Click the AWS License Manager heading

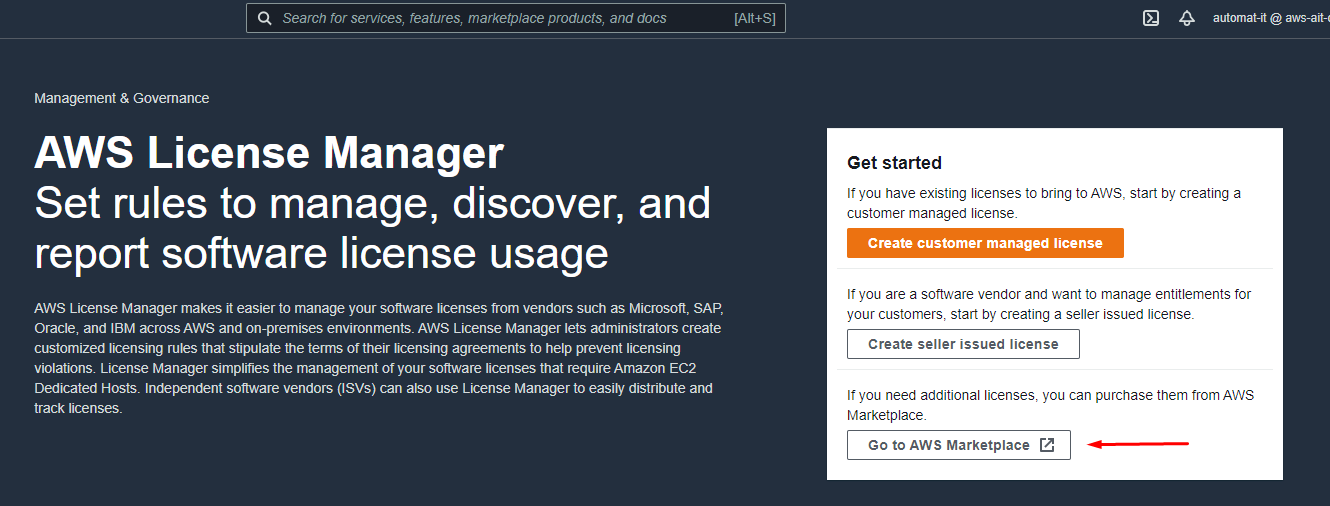point(269,153)
